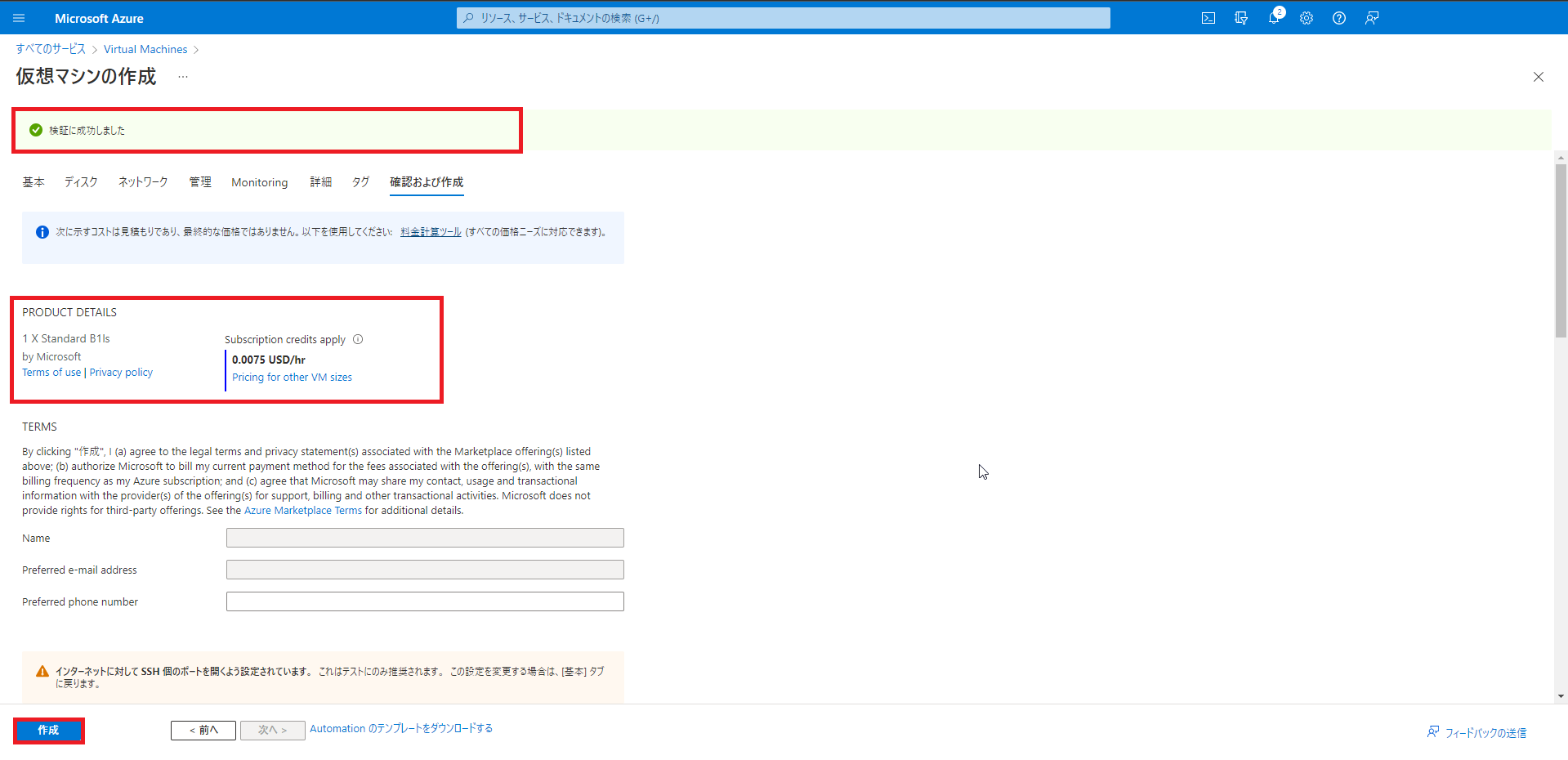This screenshot has width=1568, height=760.
Task: Click the TERMS heading
Action: 39,427
